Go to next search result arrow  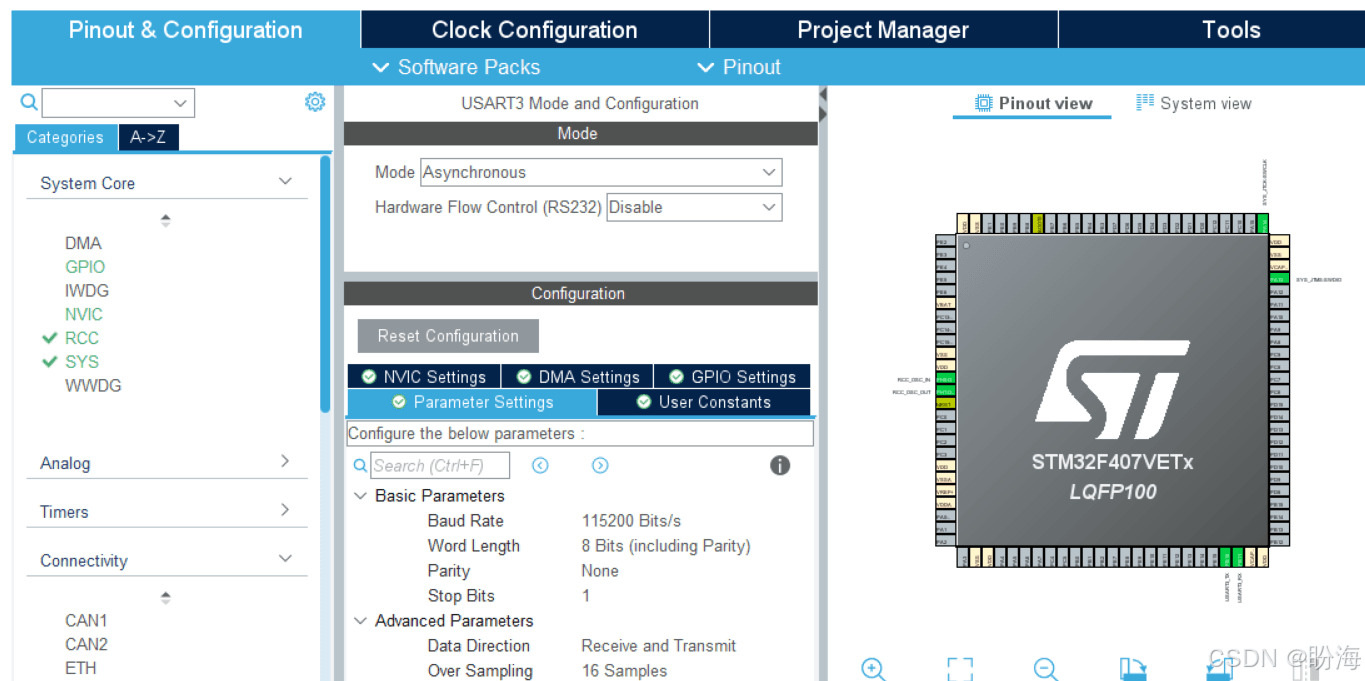click(x=600, y=465)
